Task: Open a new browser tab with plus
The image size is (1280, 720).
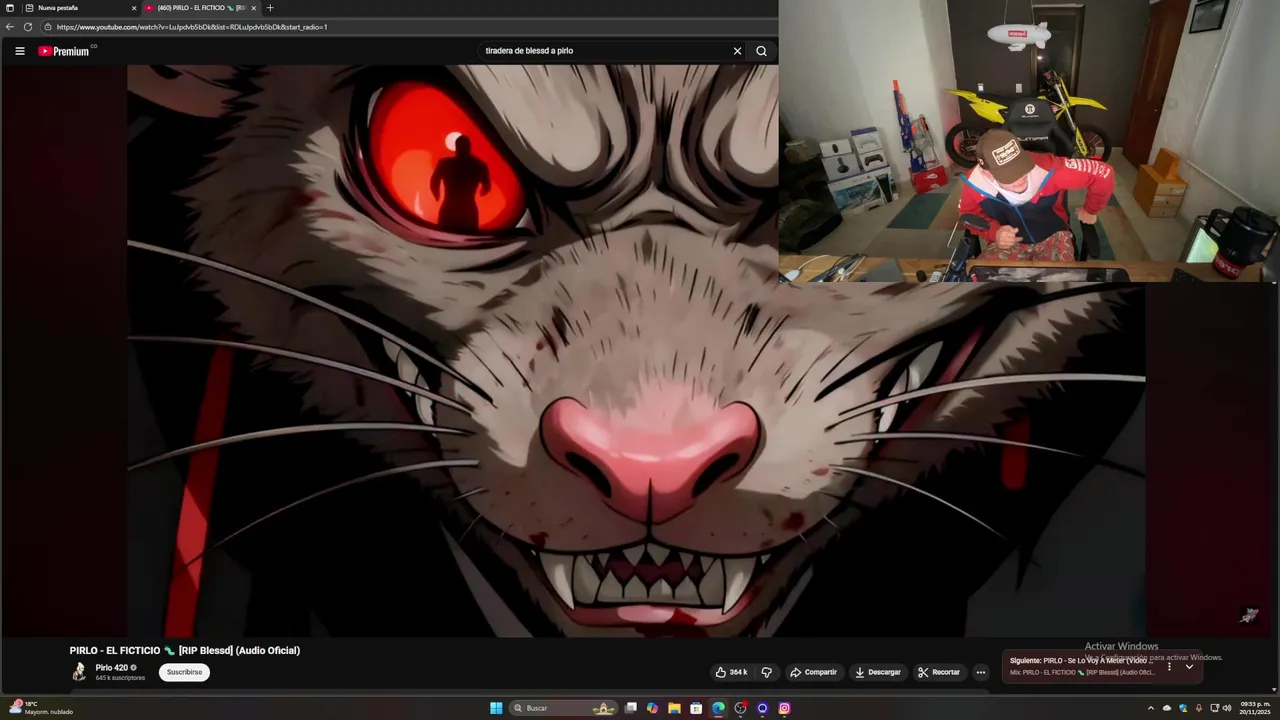Action: 270,8
